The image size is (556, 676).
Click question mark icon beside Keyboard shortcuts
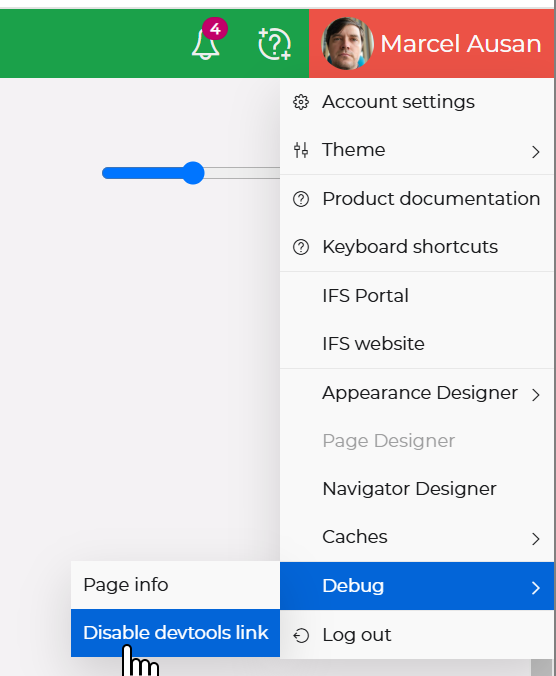point(301,247)
